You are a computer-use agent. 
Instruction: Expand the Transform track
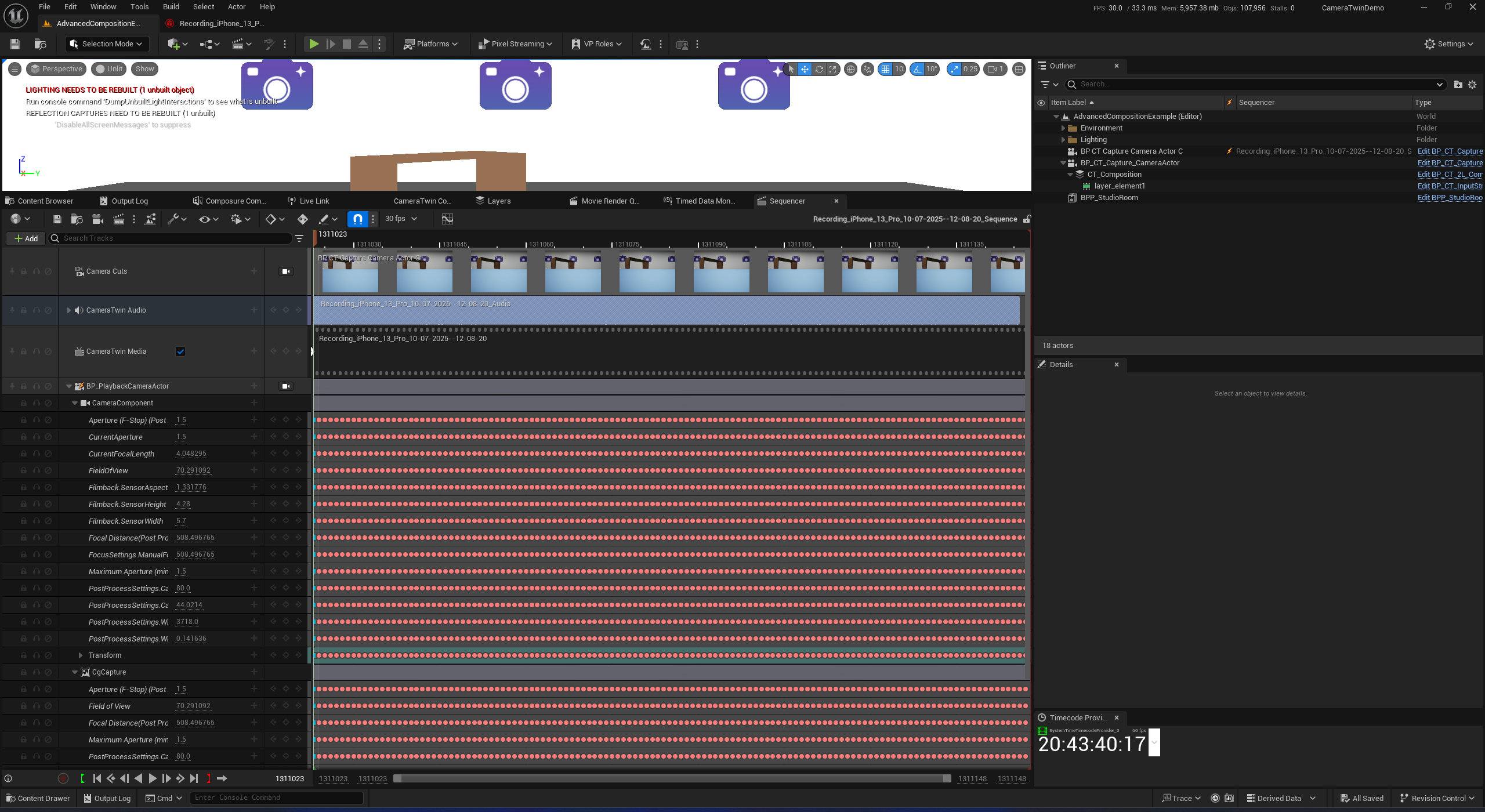[81, 655]
